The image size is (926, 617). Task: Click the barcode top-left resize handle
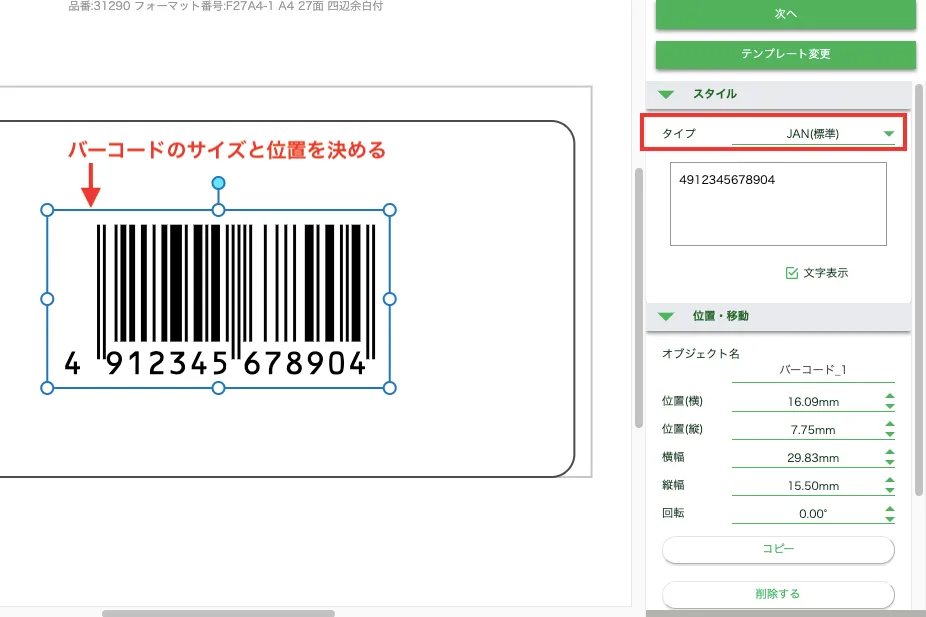(x=47, y=210)
